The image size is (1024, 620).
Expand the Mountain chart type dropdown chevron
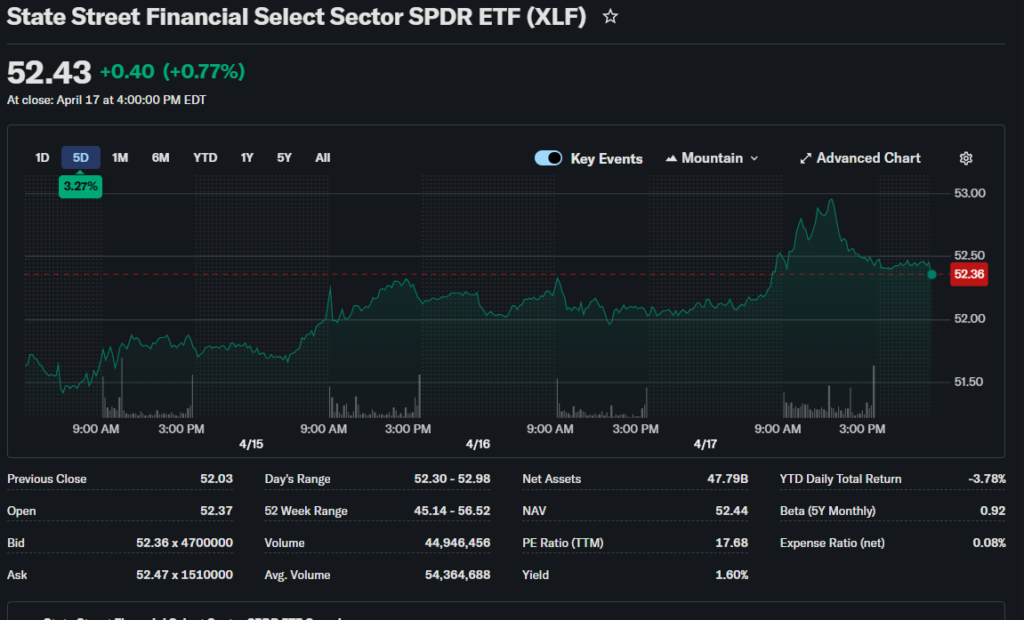pos(754,158)
